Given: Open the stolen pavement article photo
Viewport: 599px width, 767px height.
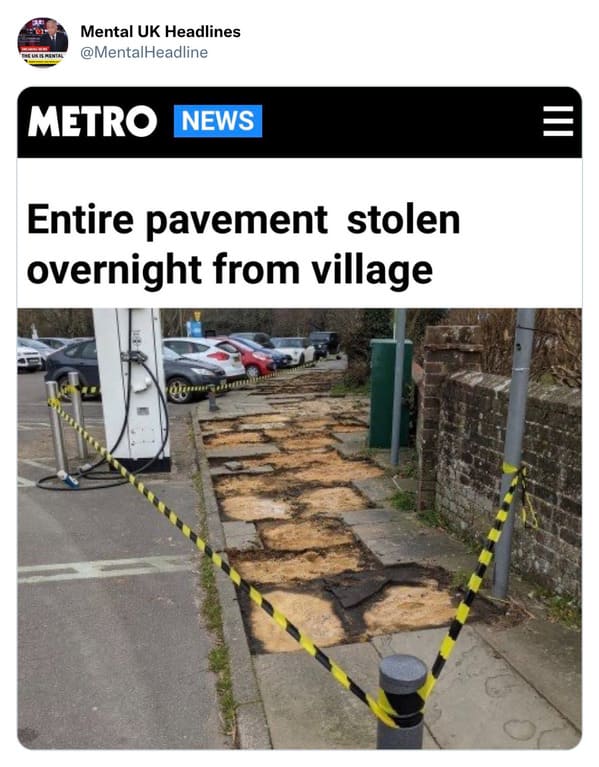Looking at the screenshot, I should (x=299, y=528).
